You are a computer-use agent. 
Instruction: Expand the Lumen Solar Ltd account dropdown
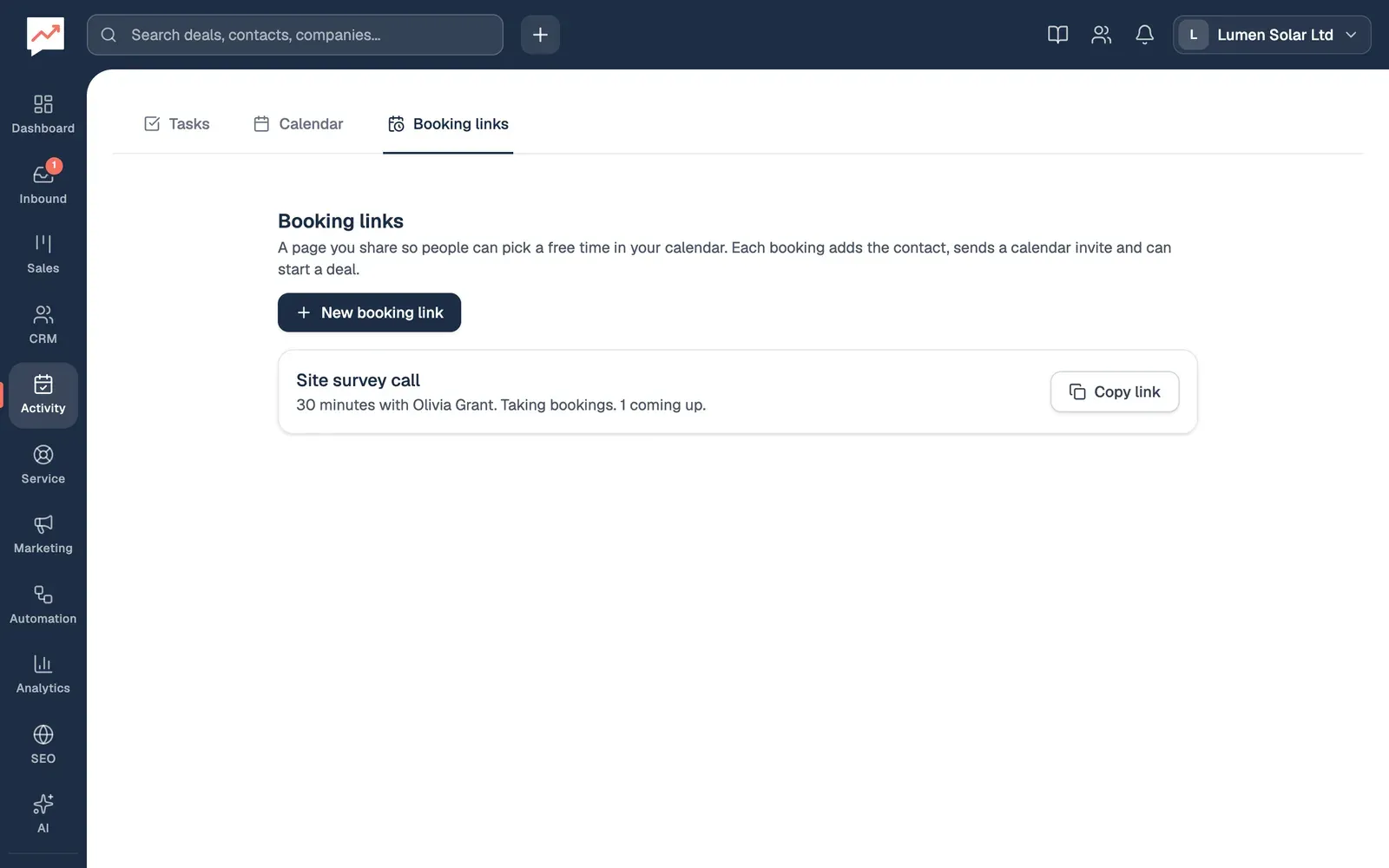1272,35
